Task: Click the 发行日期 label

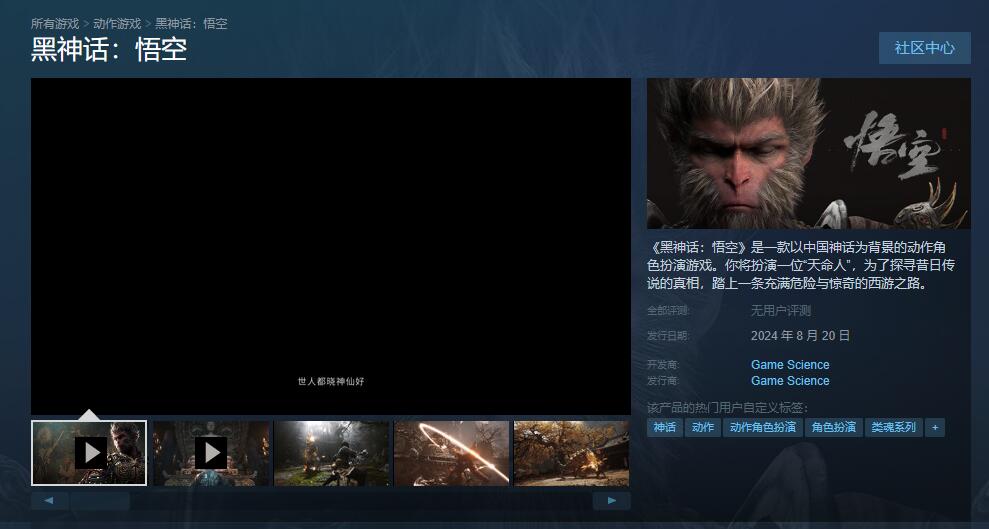Action: [x=668, y=335]
